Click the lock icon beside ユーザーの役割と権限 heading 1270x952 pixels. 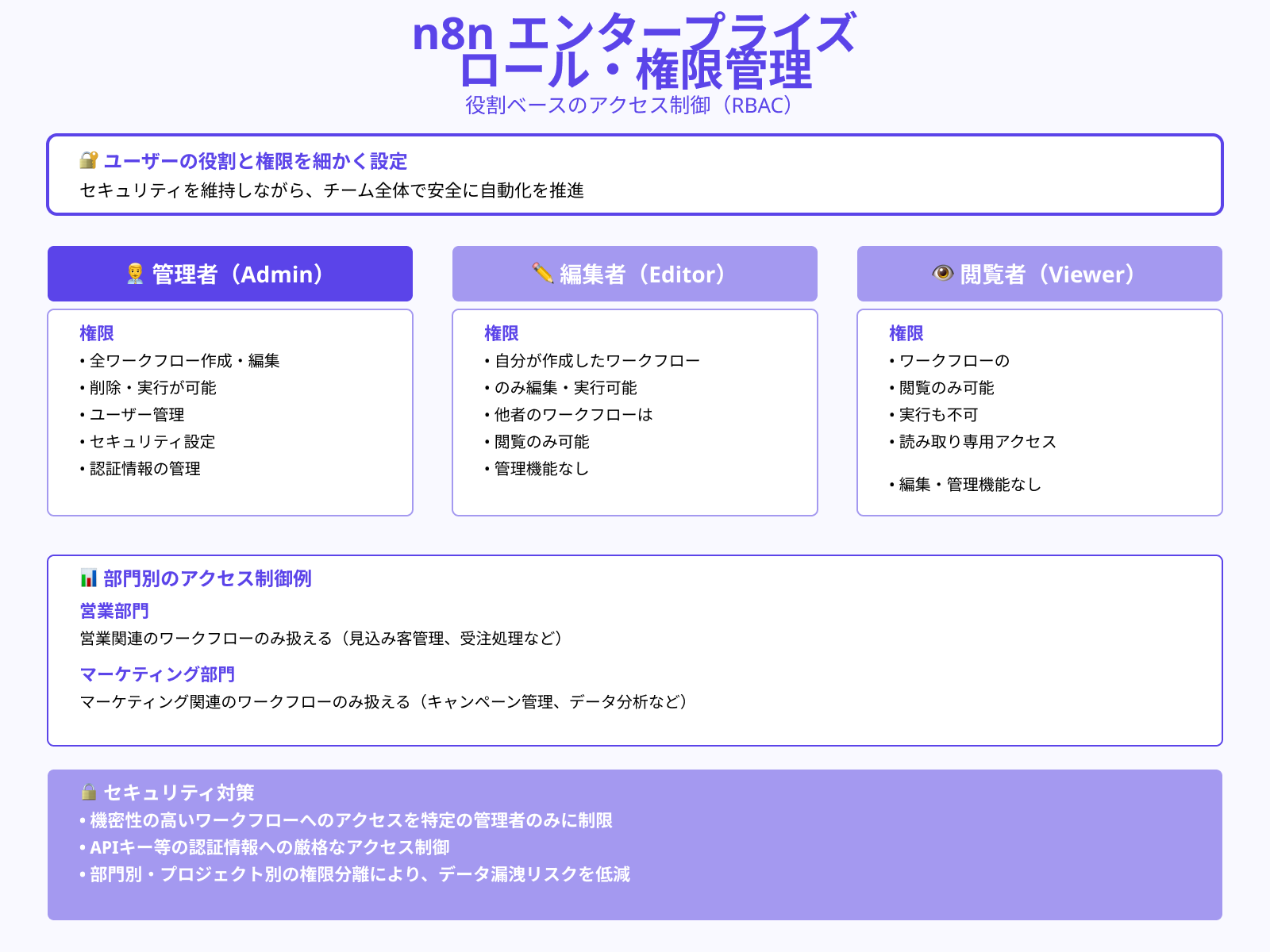click(87, 161)
